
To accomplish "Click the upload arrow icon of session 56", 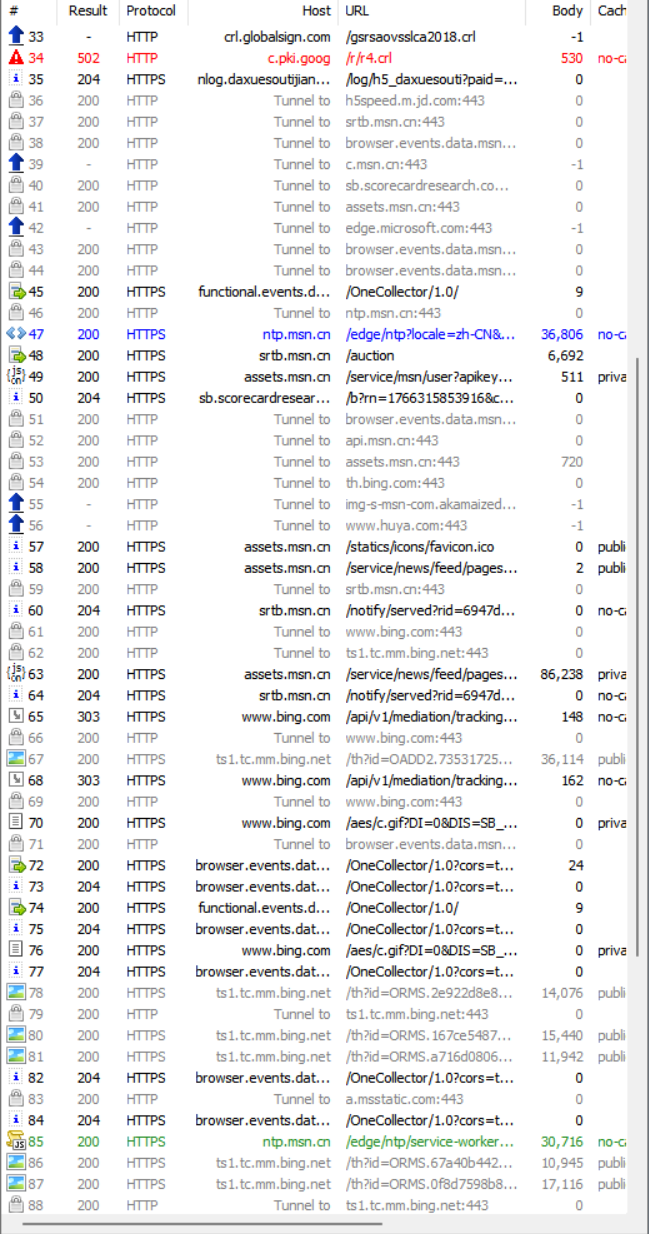I will tap(16, 526).
